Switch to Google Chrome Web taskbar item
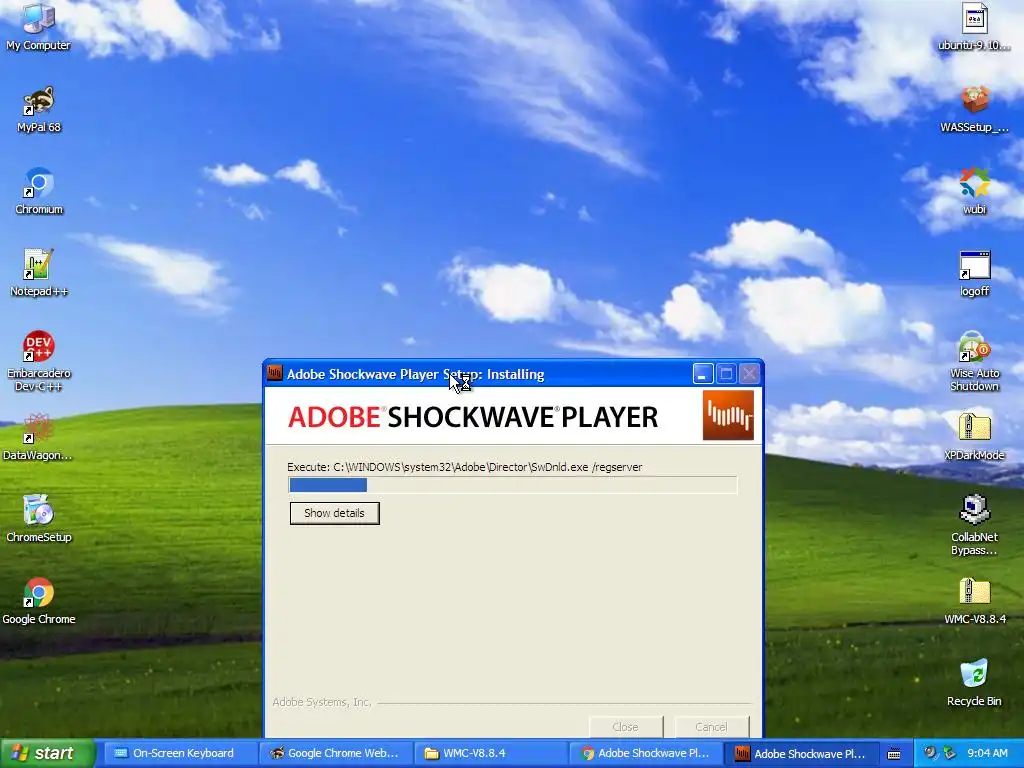 click(336, 754)
